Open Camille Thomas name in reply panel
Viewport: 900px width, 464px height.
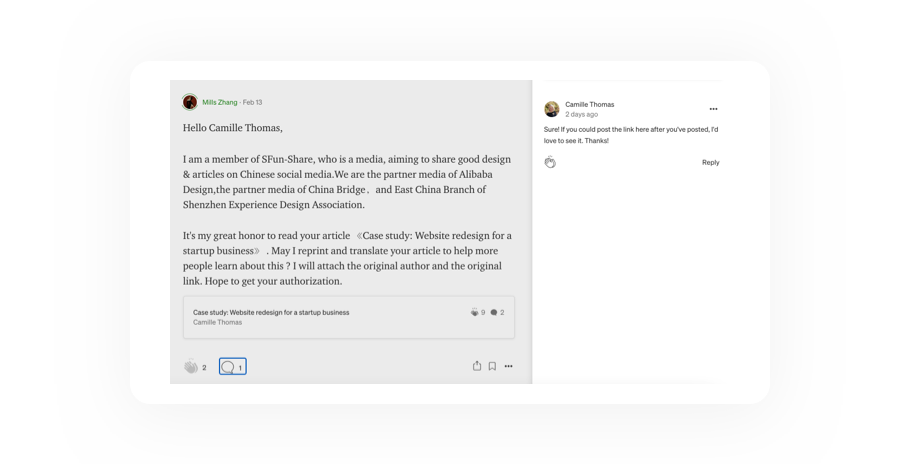590,104
